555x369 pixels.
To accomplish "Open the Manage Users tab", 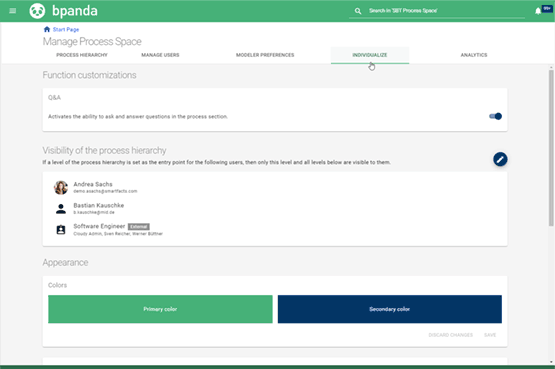I will pyautogui.click(x=160, y=55).
